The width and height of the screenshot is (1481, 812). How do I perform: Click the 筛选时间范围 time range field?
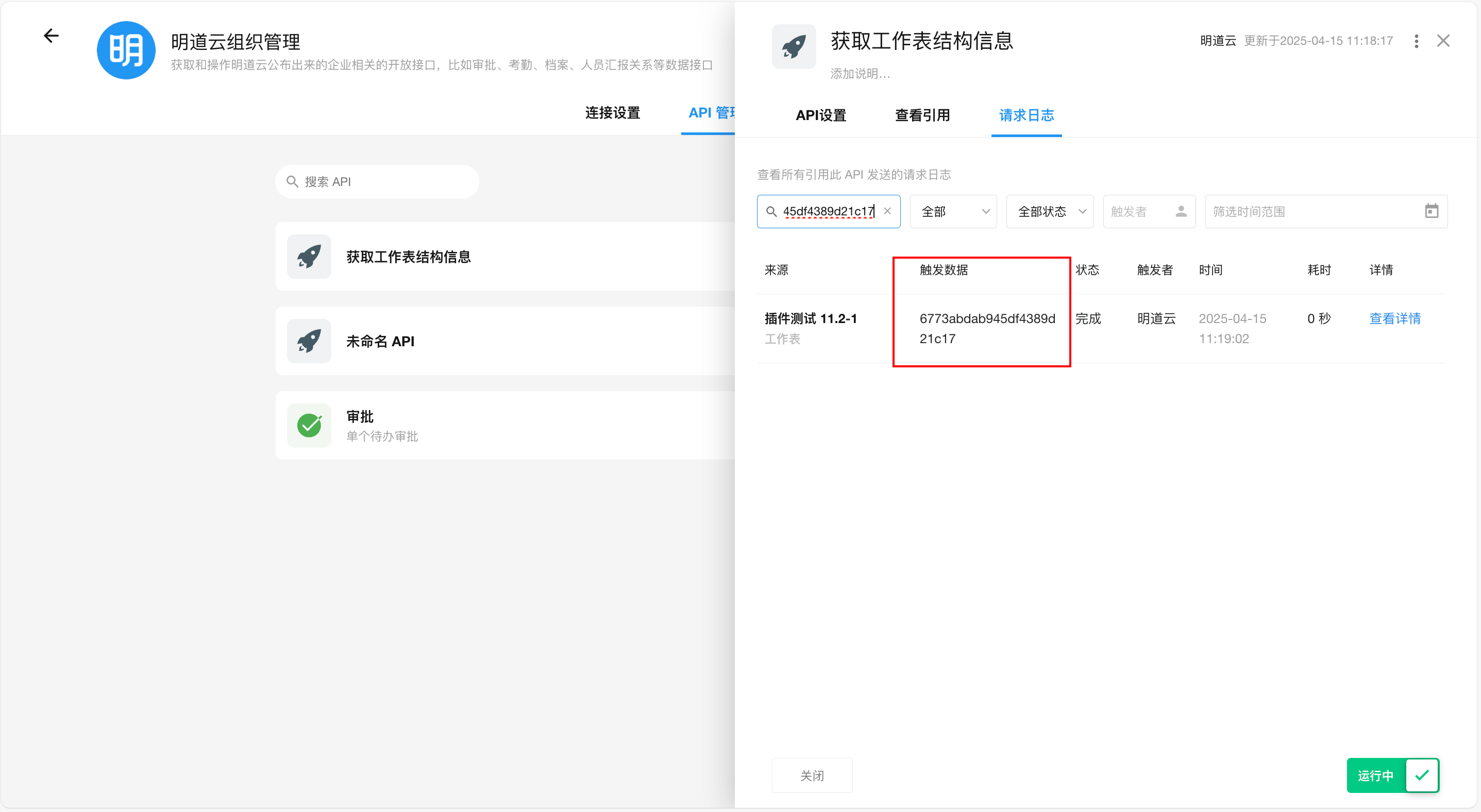tap(1326, 211)
